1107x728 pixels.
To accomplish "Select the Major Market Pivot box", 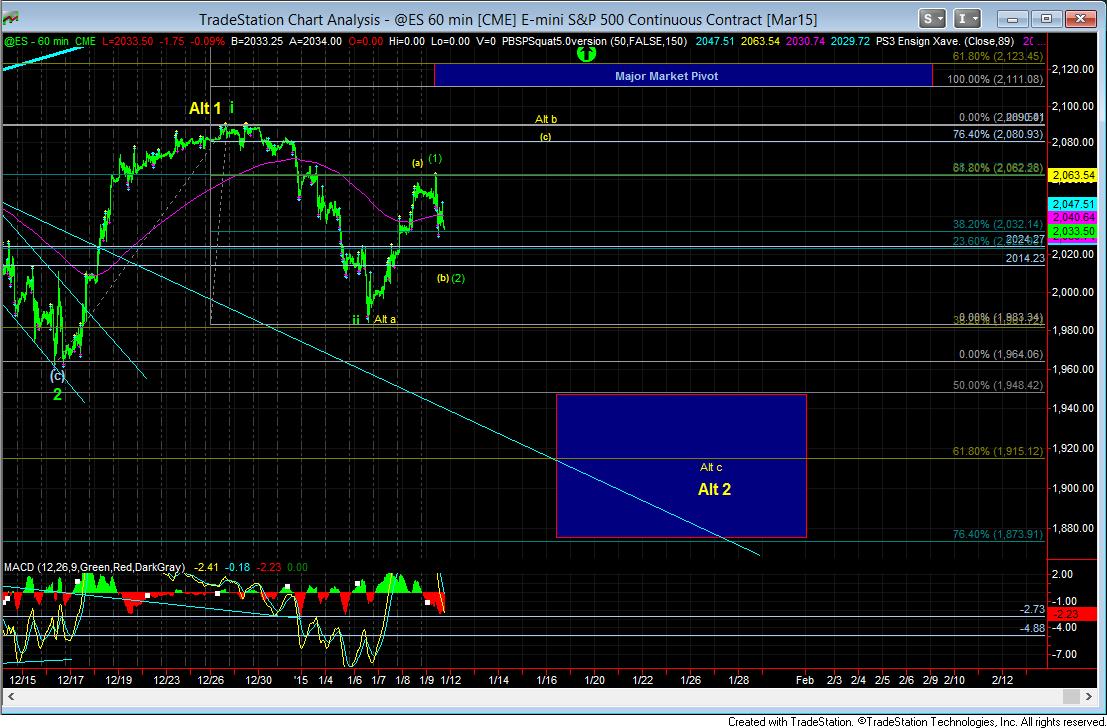I will (683, 75).
